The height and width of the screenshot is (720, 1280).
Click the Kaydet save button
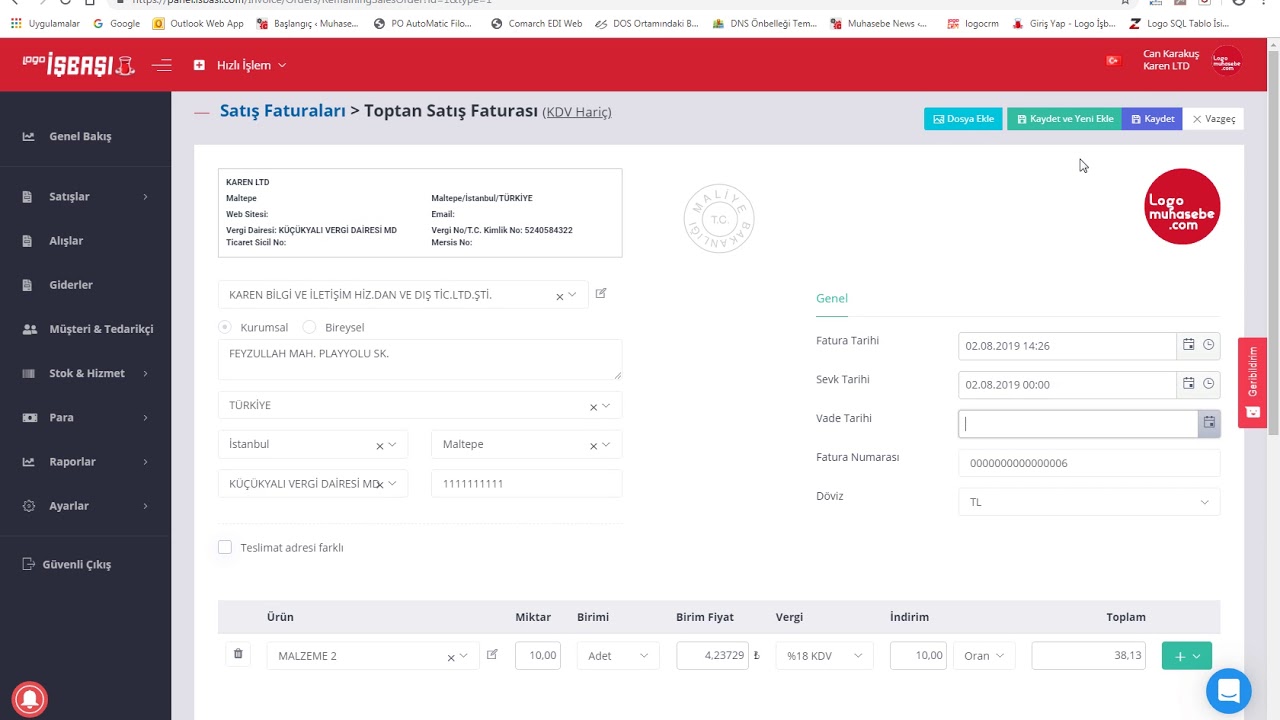(x=1152, y=119)
